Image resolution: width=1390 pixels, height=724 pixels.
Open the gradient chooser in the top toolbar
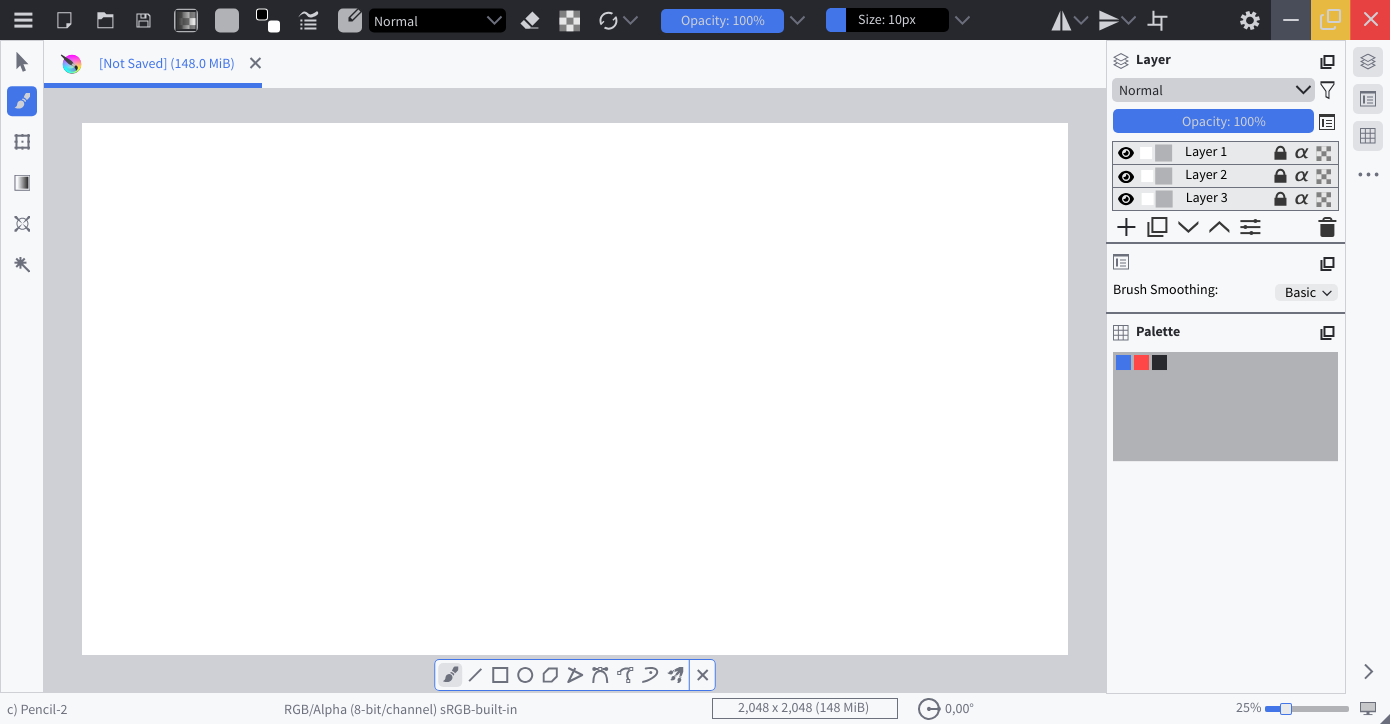pos(186,20)
